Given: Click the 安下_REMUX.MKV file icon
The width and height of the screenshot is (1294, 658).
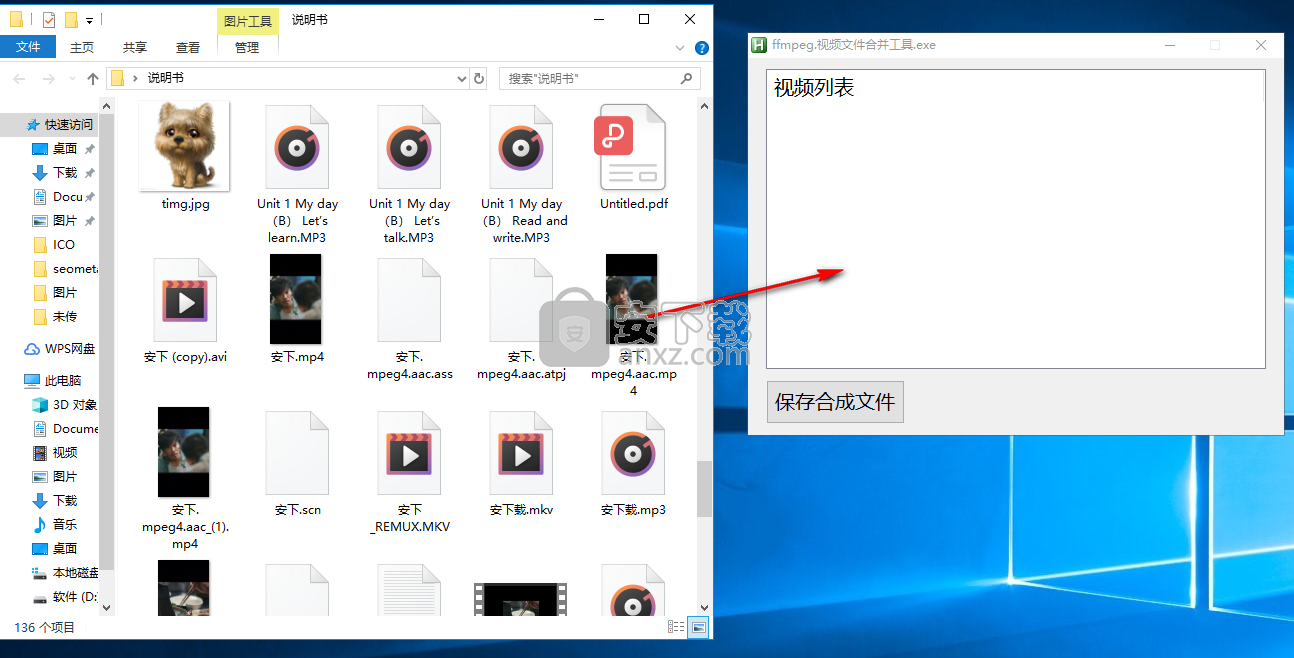Looking at the screenshot, I should [x=409, y=454].
